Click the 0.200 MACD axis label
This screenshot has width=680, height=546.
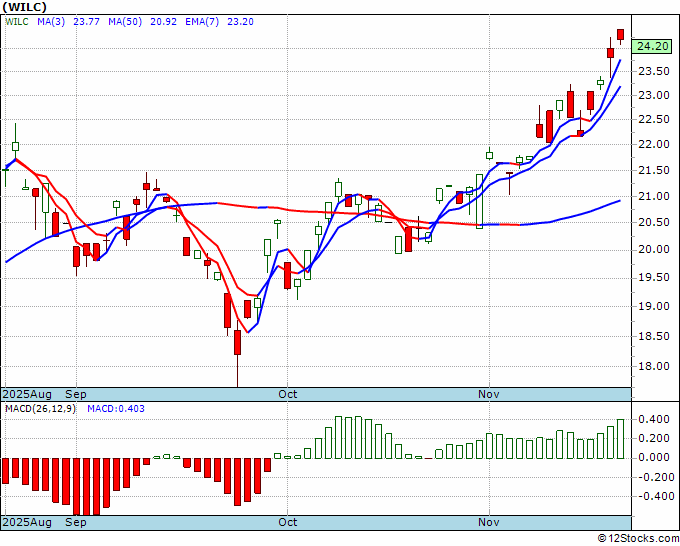[654, 438]
